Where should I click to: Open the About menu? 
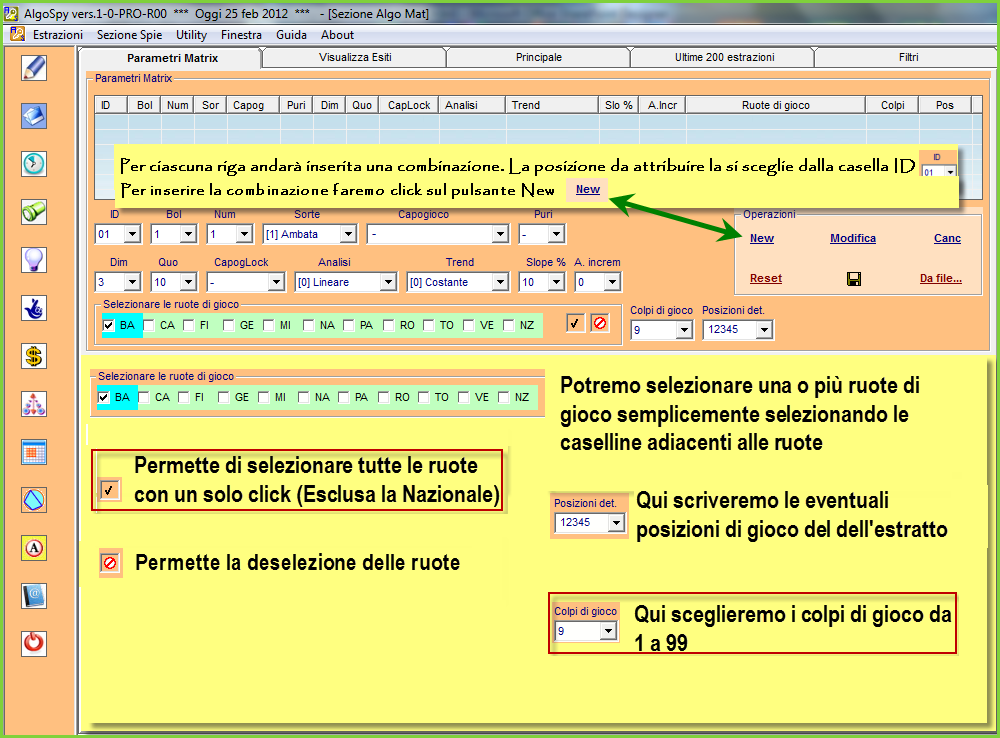337,34
